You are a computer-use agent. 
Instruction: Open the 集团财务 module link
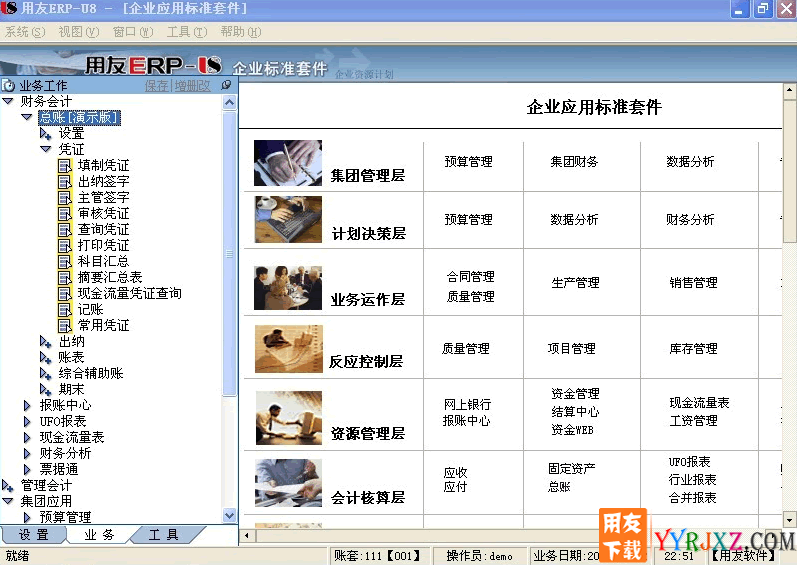click(574, 162)
